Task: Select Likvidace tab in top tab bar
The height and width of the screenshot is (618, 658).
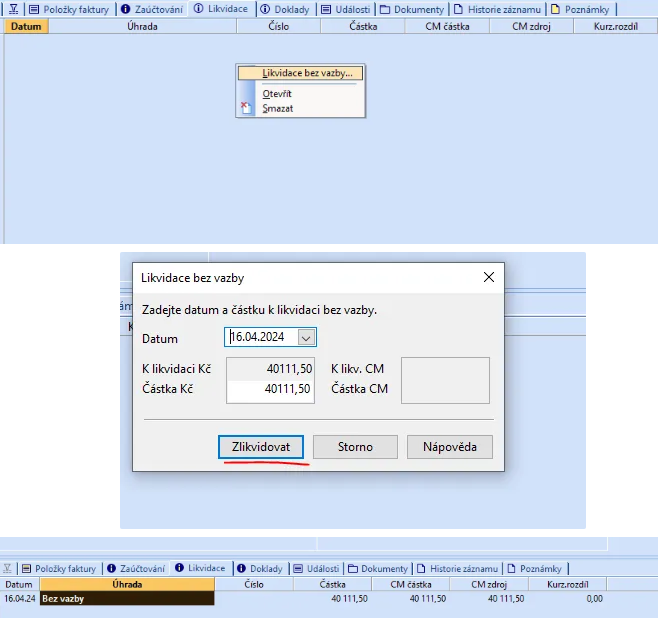Action: point(221,9)
